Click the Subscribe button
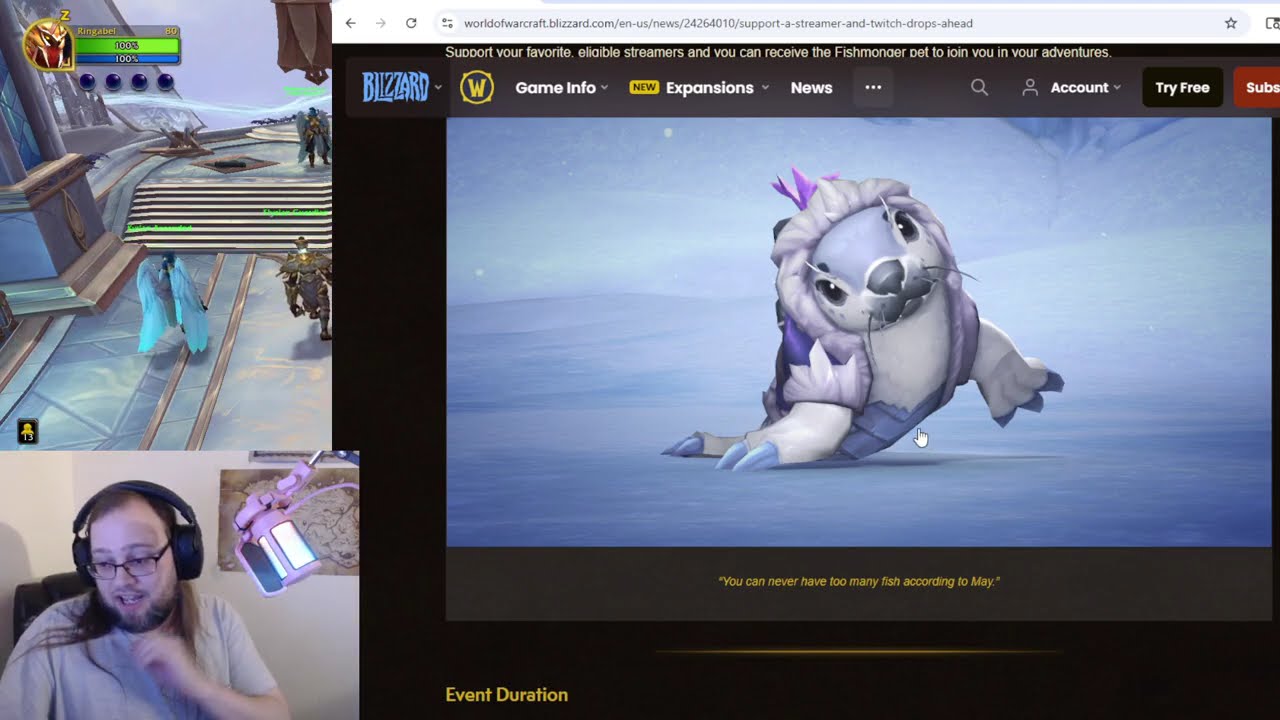 coord(1257,88)
